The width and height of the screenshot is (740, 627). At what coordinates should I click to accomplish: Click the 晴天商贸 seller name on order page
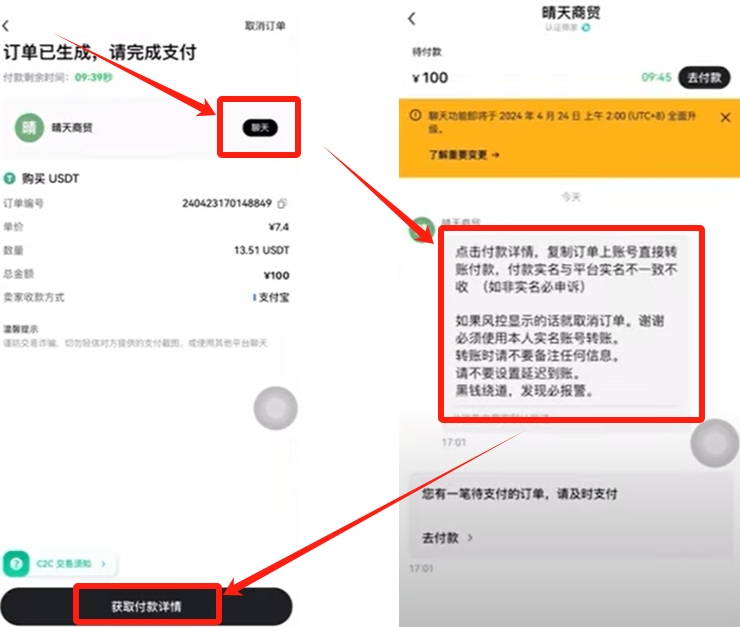[72, 127]
